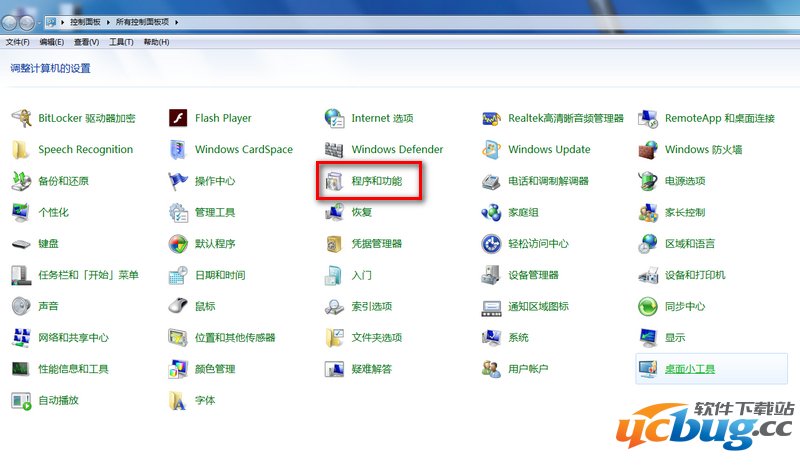Open the 文件(F) menu

[17, 42]
